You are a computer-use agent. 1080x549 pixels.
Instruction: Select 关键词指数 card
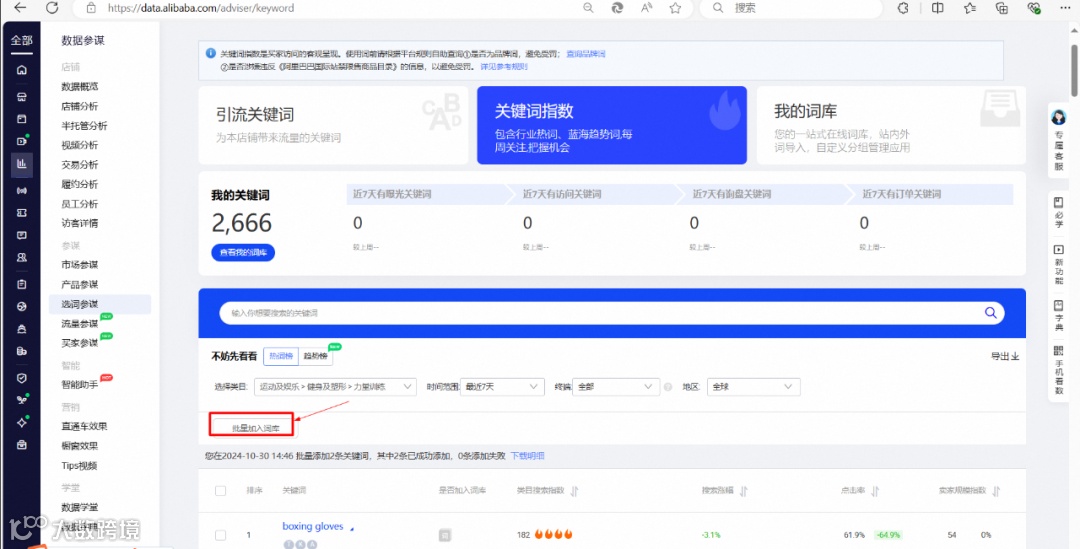(612, 125)
